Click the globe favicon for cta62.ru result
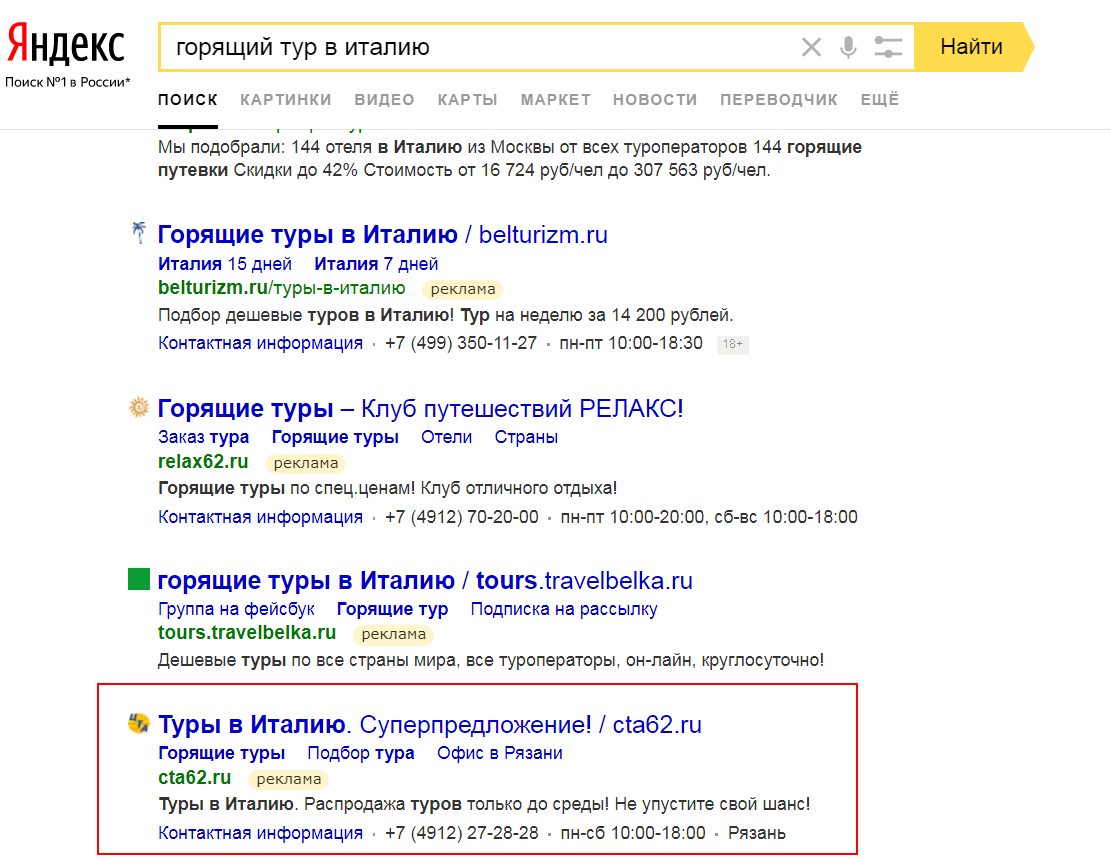 139,723
